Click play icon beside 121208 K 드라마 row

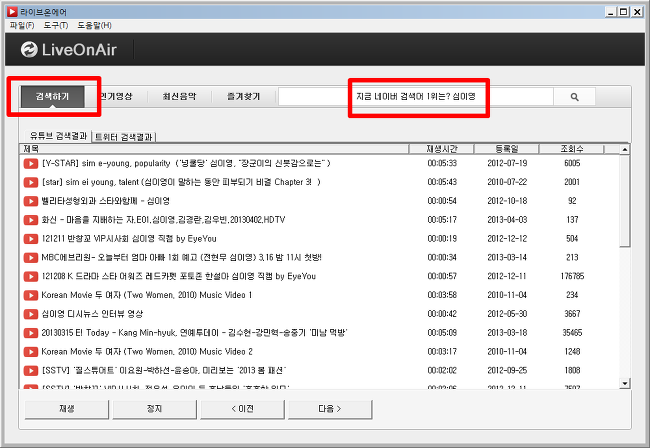[x=31, y=276]
